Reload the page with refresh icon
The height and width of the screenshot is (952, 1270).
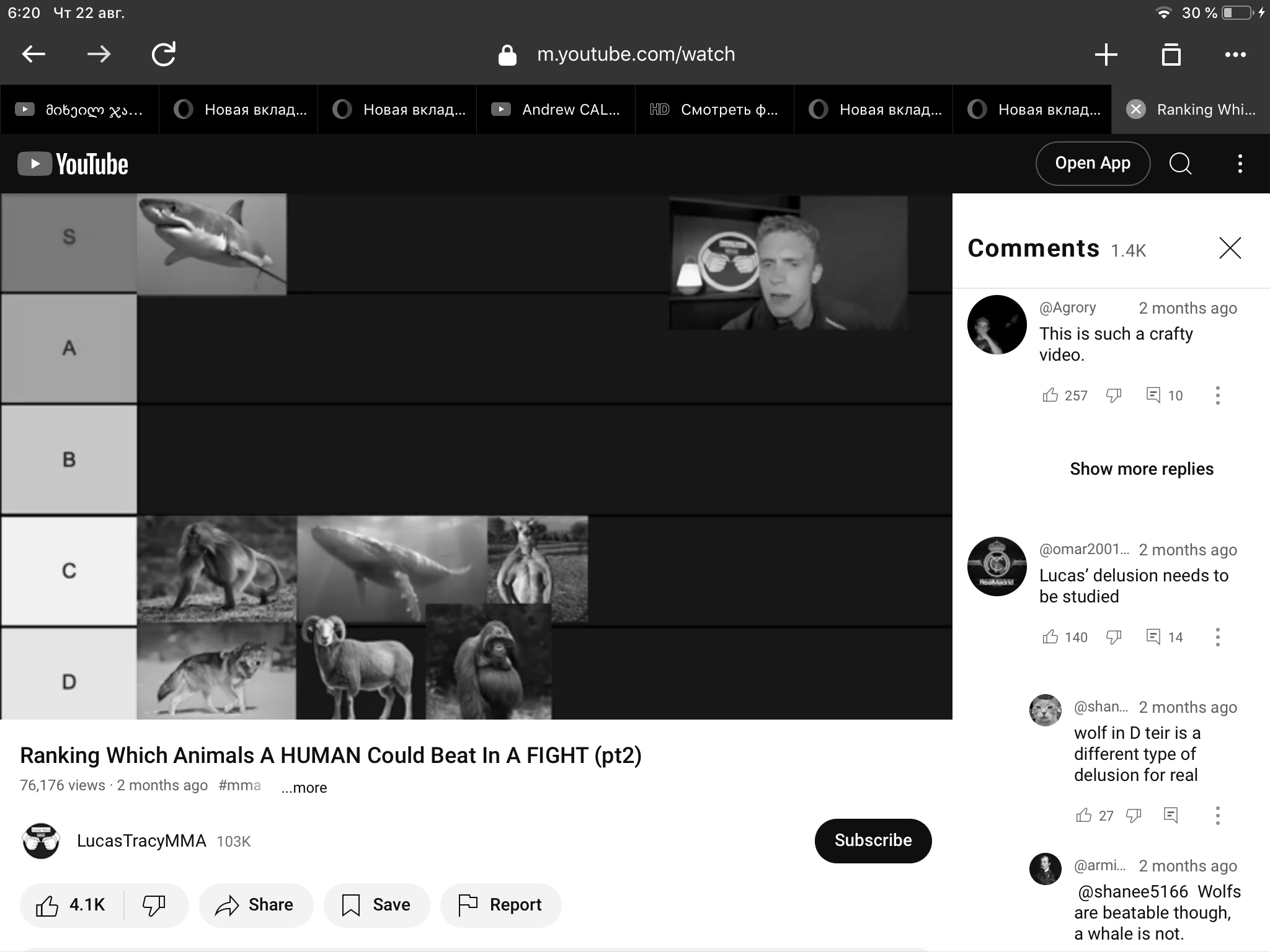164,55
